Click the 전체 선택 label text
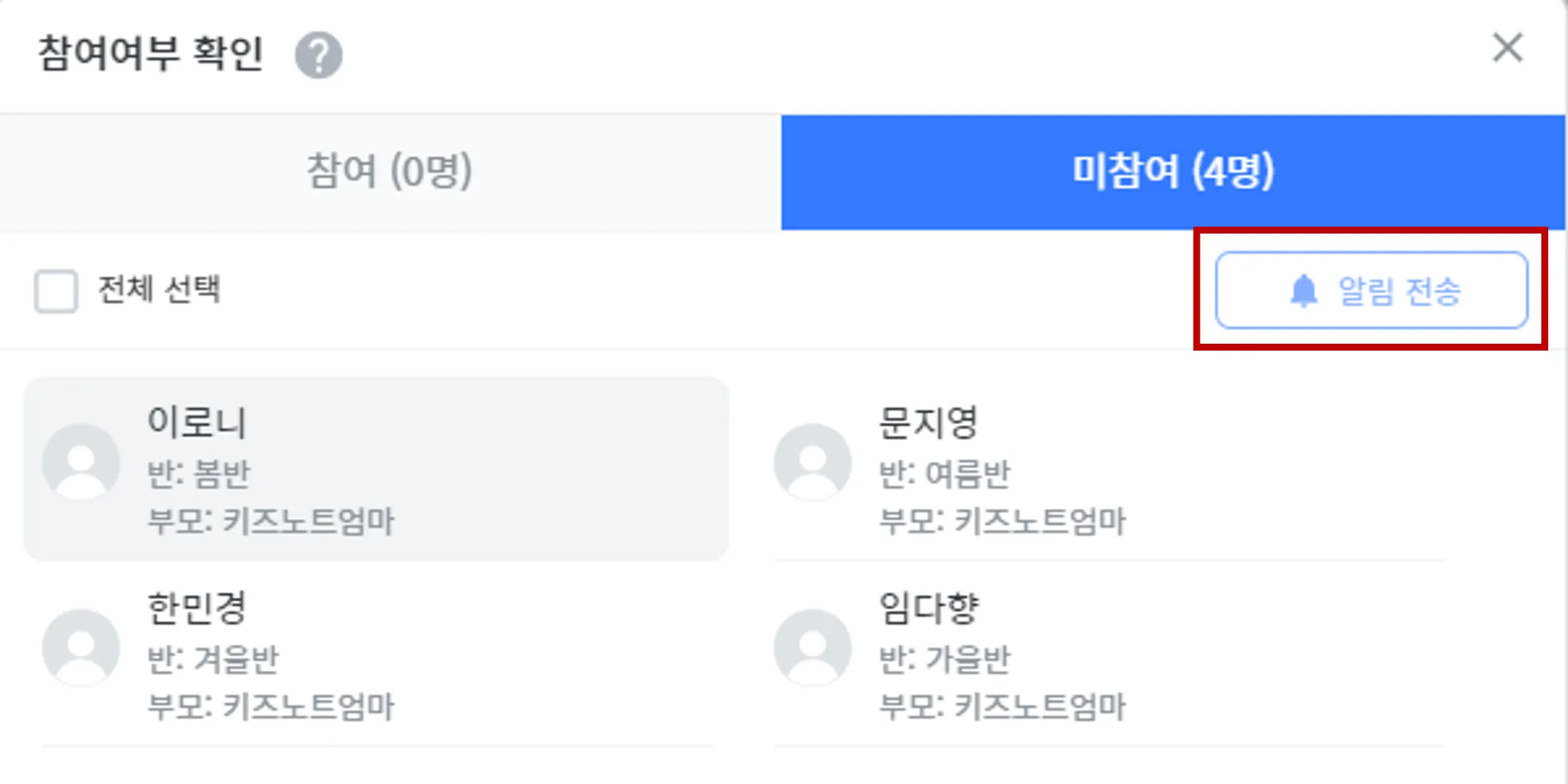This screenshot has width=1568, height=784. pos(159,290)
